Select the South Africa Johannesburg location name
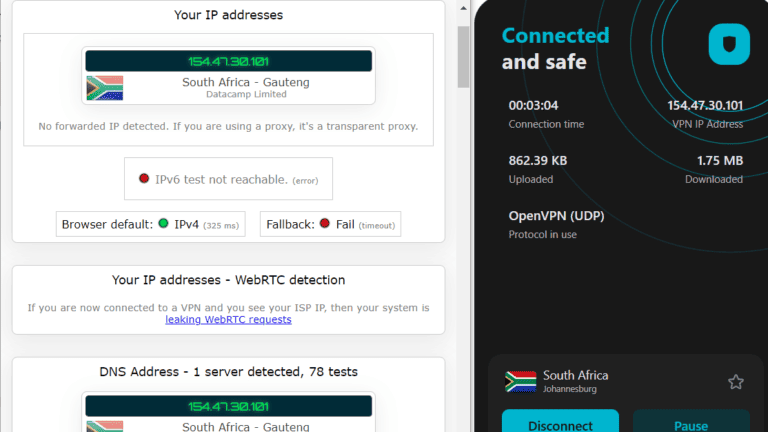Viewport: 768px width, 432px height. 575,381
